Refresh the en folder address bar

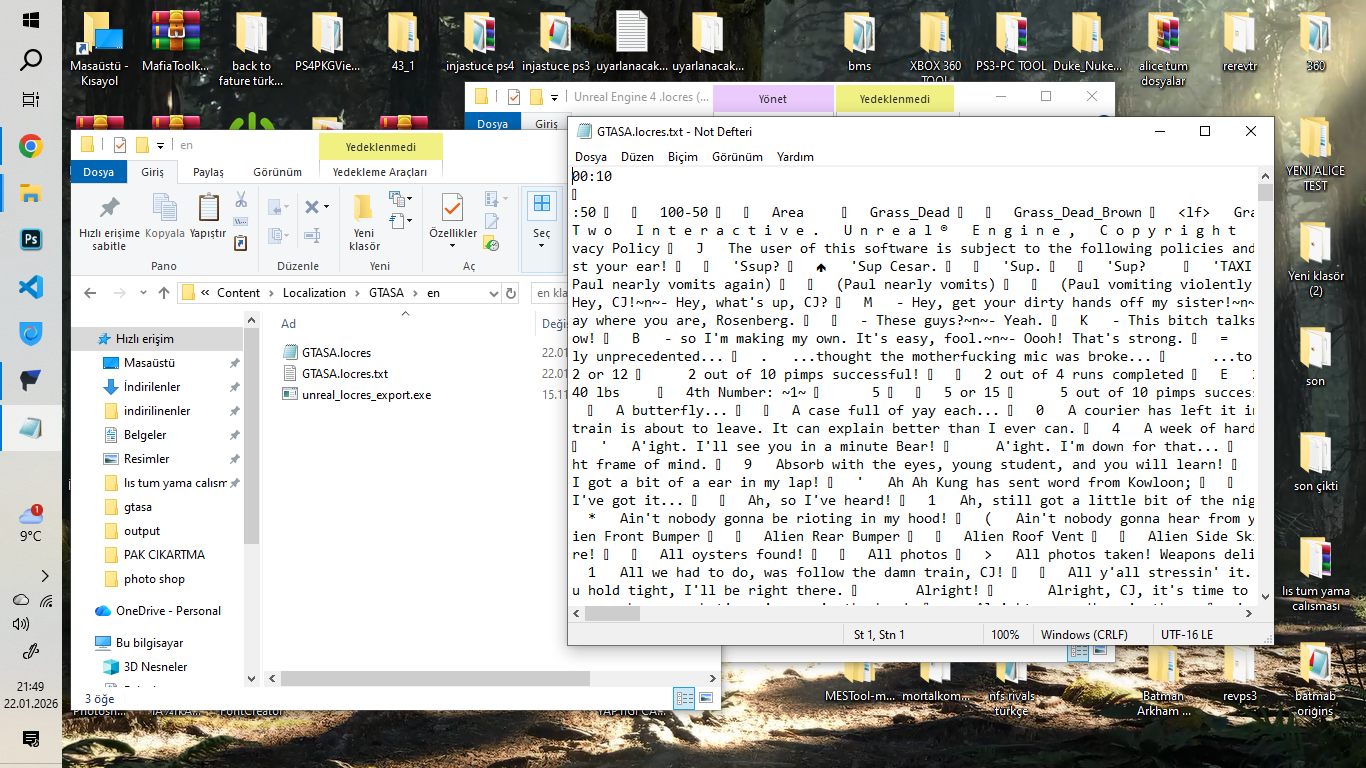[511, 293]
